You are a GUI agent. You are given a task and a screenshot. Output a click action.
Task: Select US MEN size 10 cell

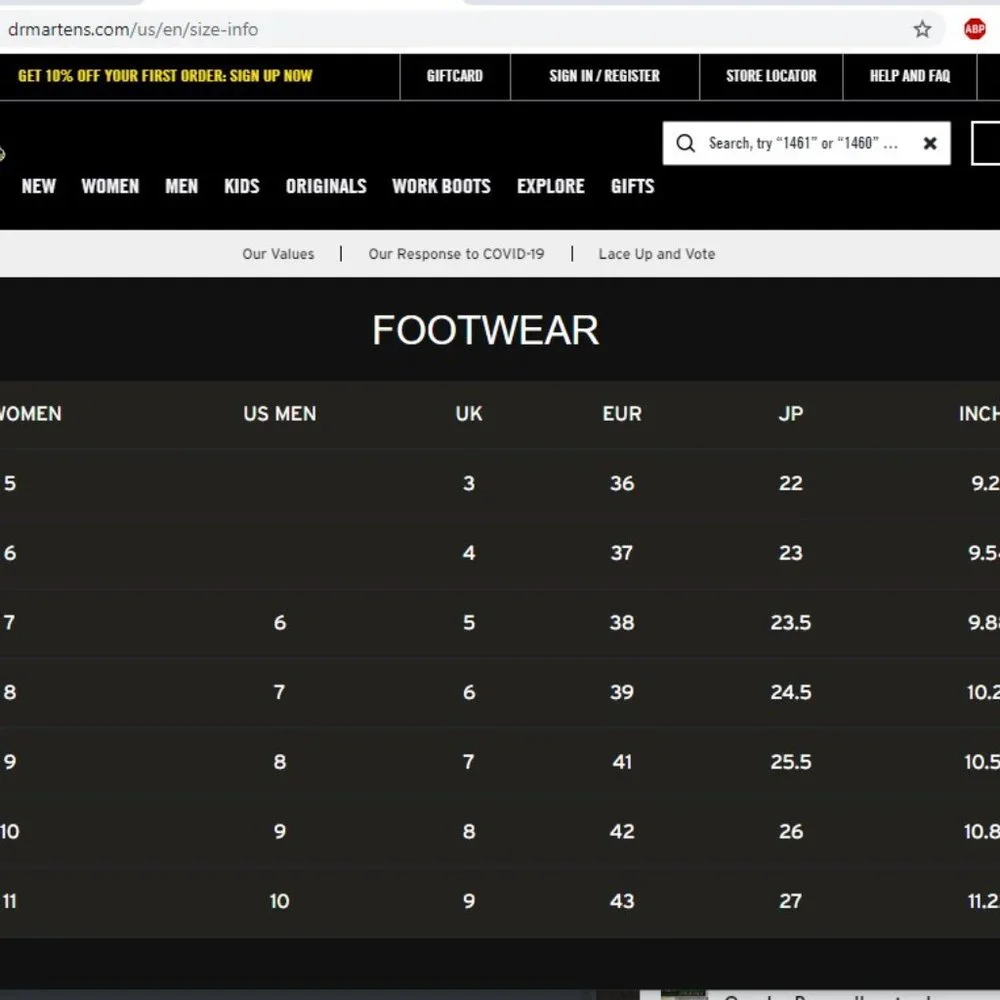click(279, 901)
